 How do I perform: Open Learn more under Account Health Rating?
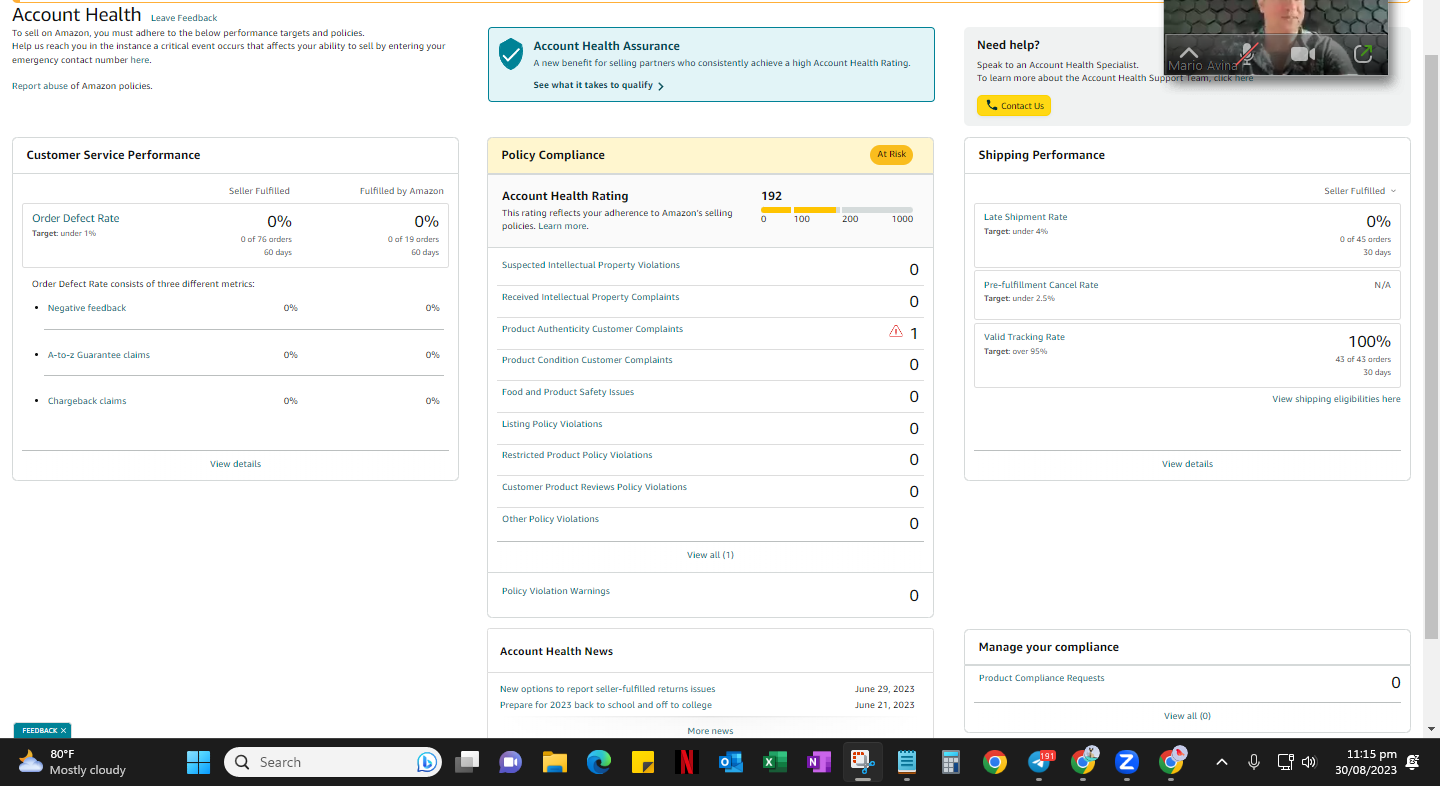(x=562, y=226)
